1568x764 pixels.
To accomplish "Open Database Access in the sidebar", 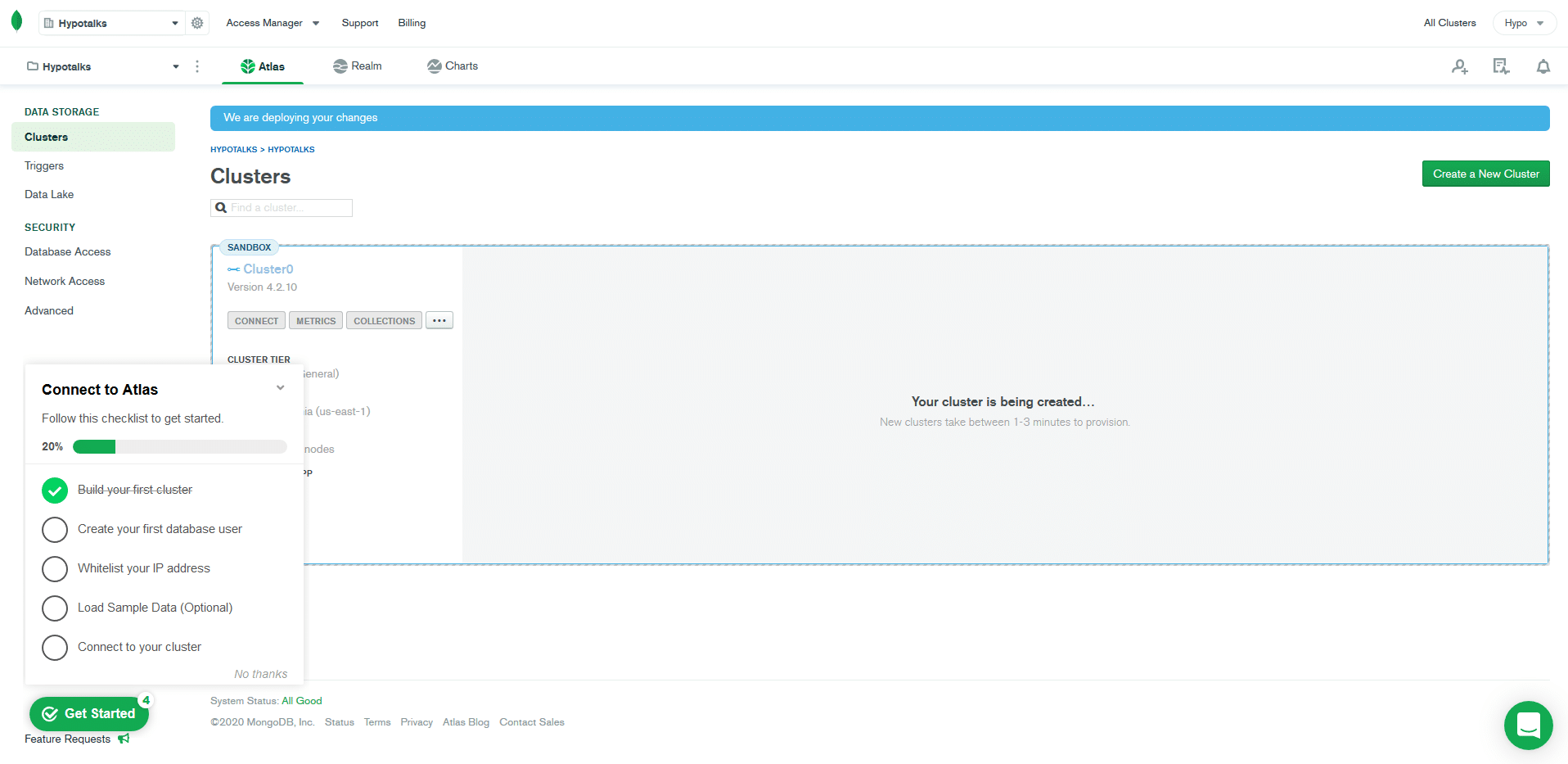I will 68,252.
